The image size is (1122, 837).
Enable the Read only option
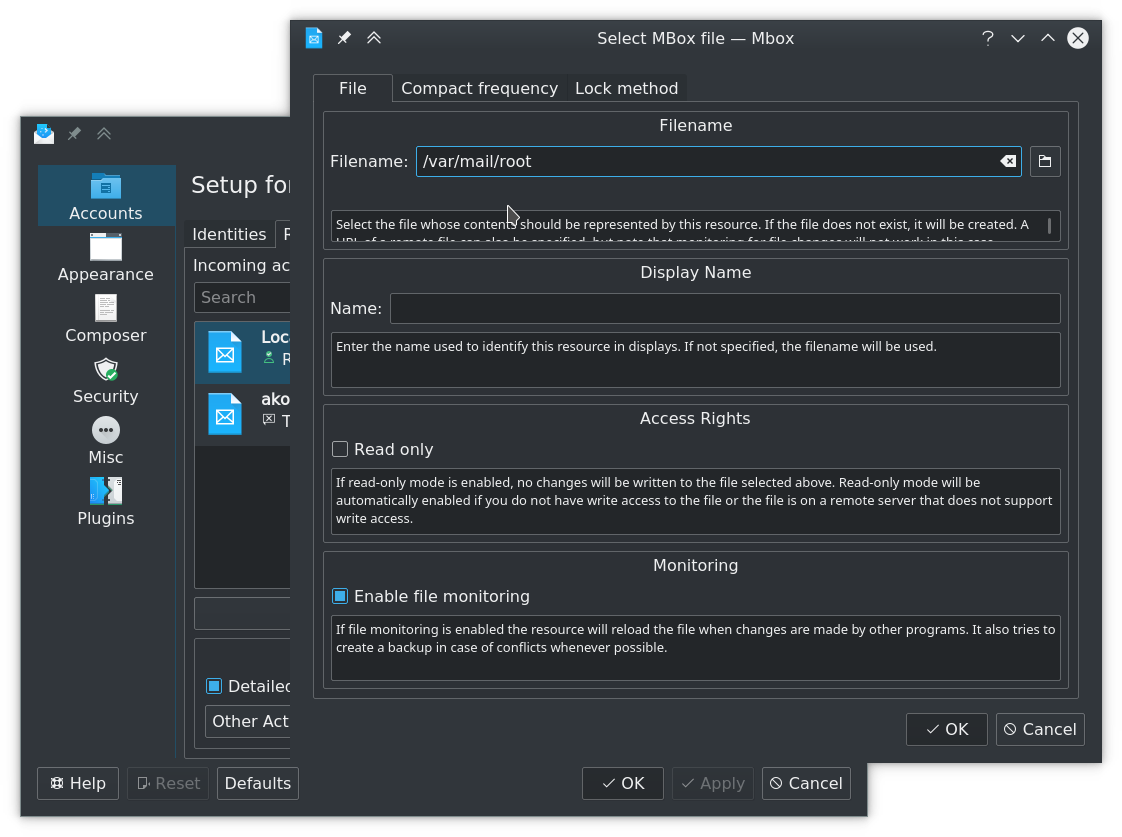340,449
